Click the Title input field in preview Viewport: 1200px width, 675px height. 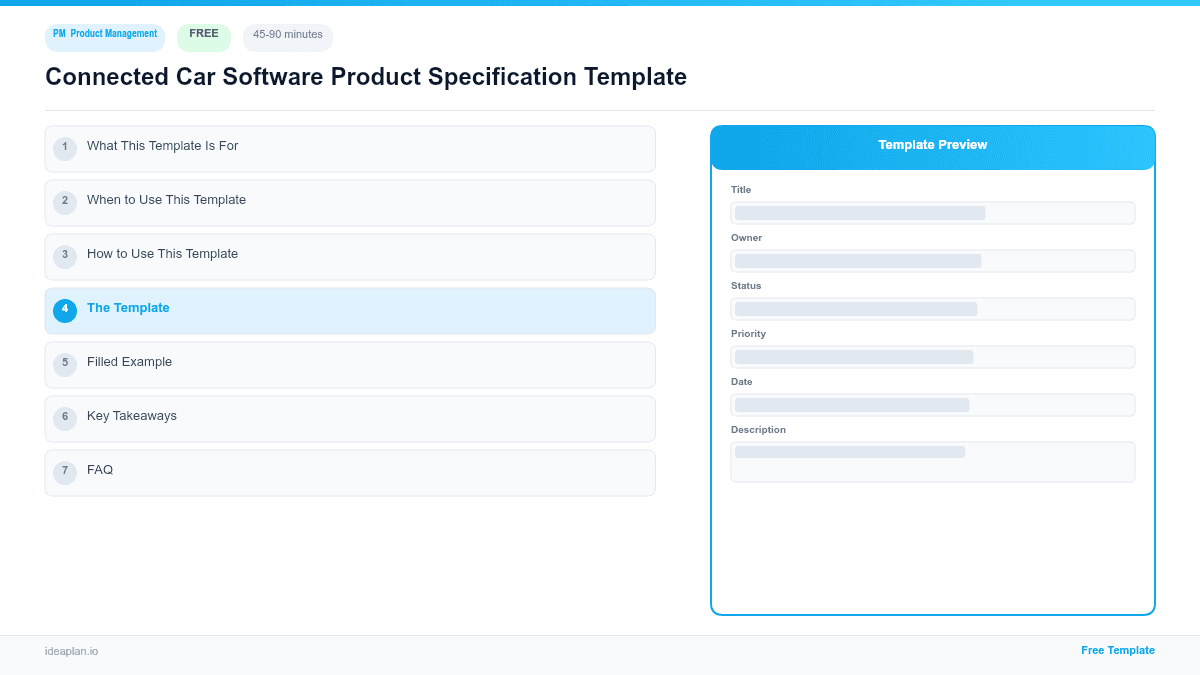932,212
